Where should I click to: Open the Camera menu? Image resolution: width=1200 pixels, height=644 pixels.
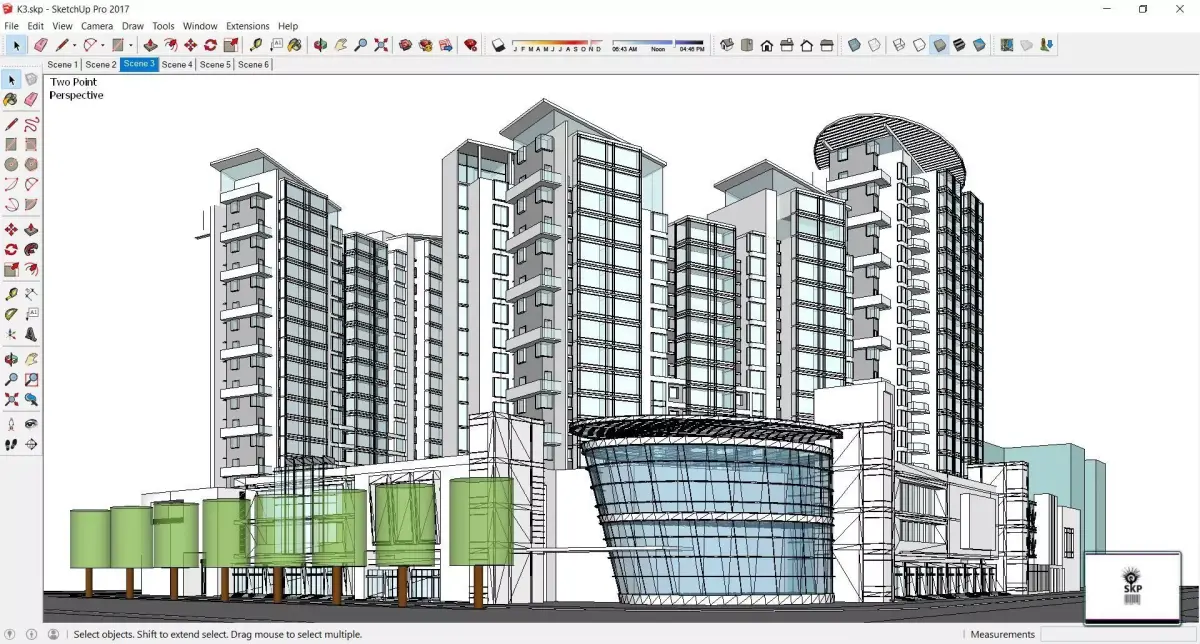coord(97,26)
